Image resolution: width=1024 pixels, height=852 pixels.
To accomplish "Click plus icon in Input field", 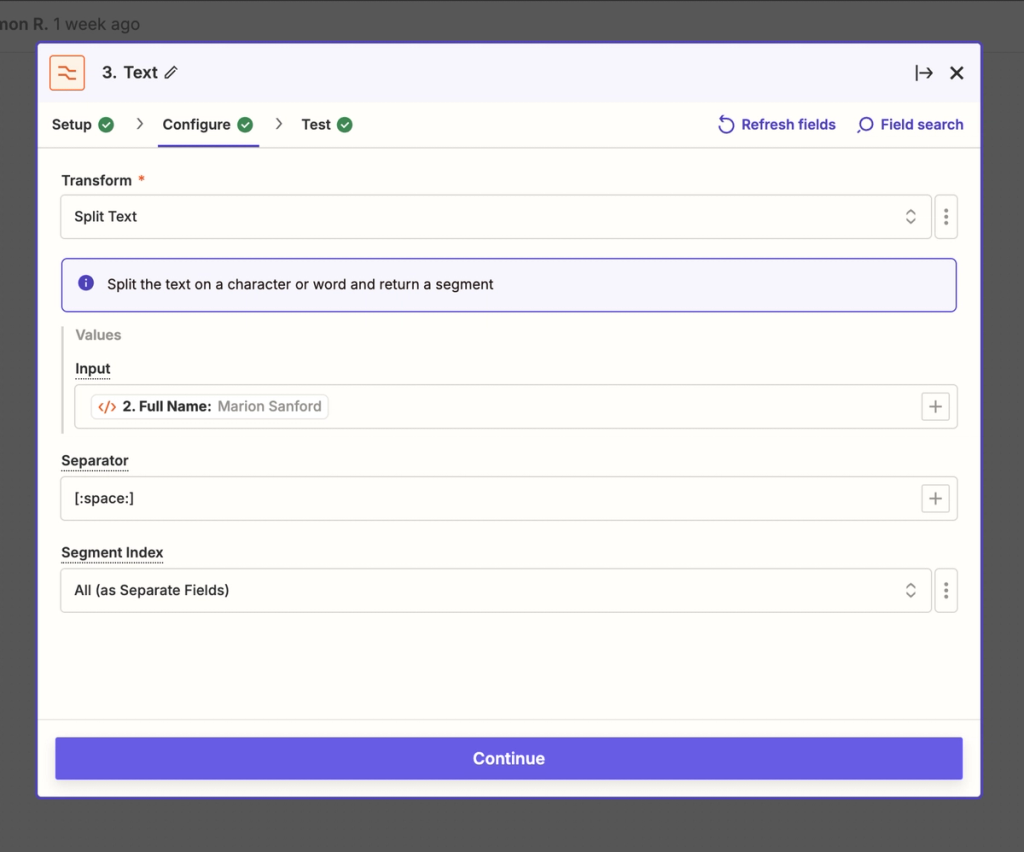I will tap(935, 407).
